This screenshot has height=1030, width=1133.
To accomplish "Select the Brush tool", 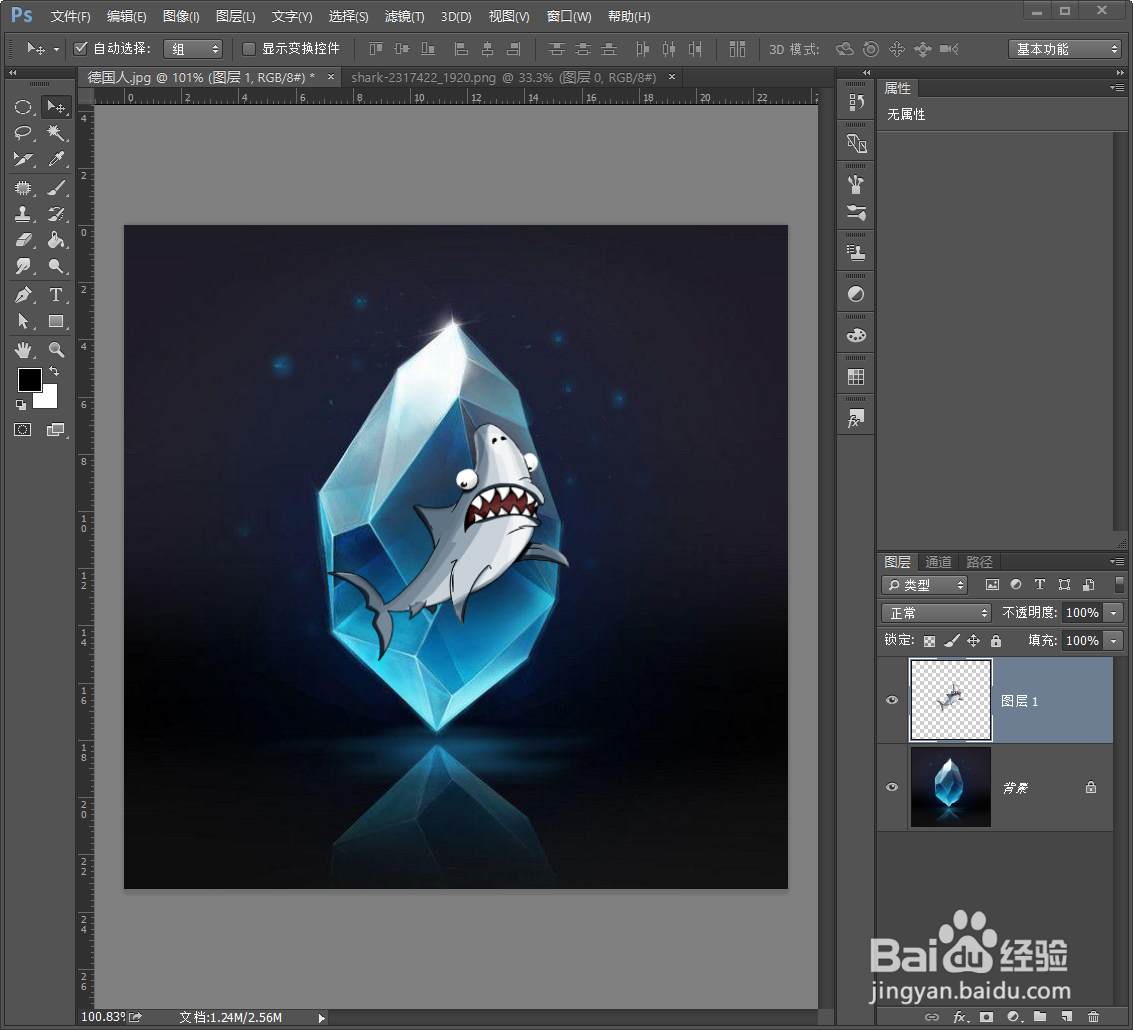I will [56, 188].
